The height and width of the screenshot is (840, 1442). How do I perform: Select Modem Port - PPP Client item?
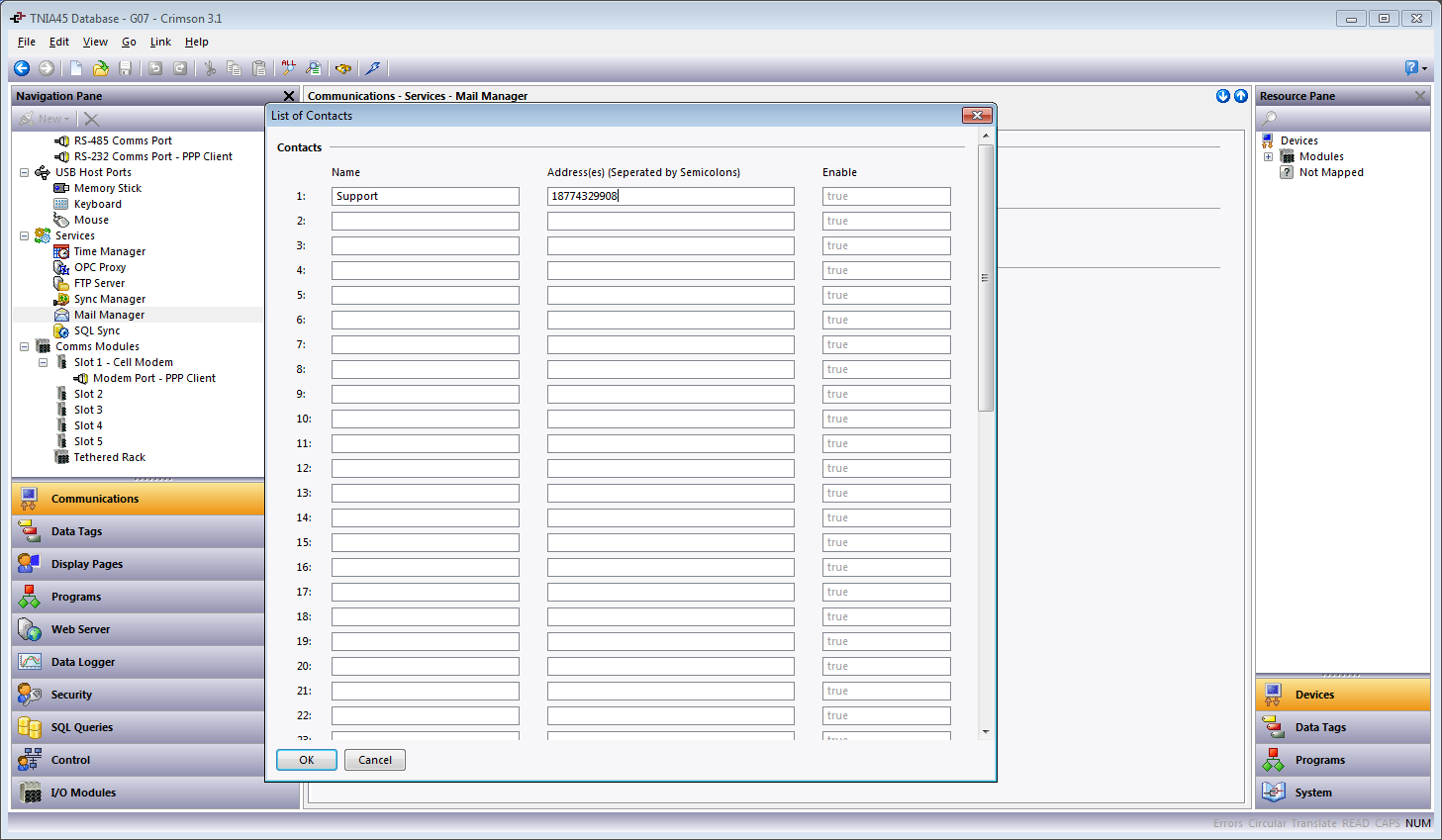pos(153,378)
